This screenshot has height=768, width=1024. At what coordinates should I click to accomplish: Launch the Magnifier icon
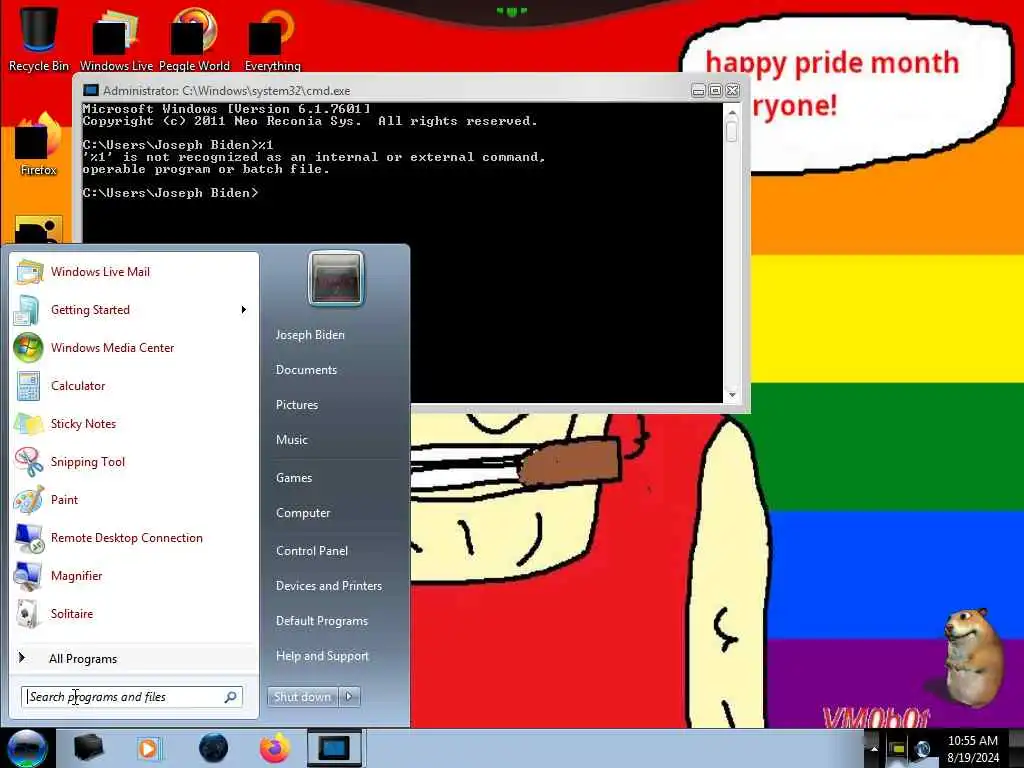pyautogui.click(x=28, y=575)
